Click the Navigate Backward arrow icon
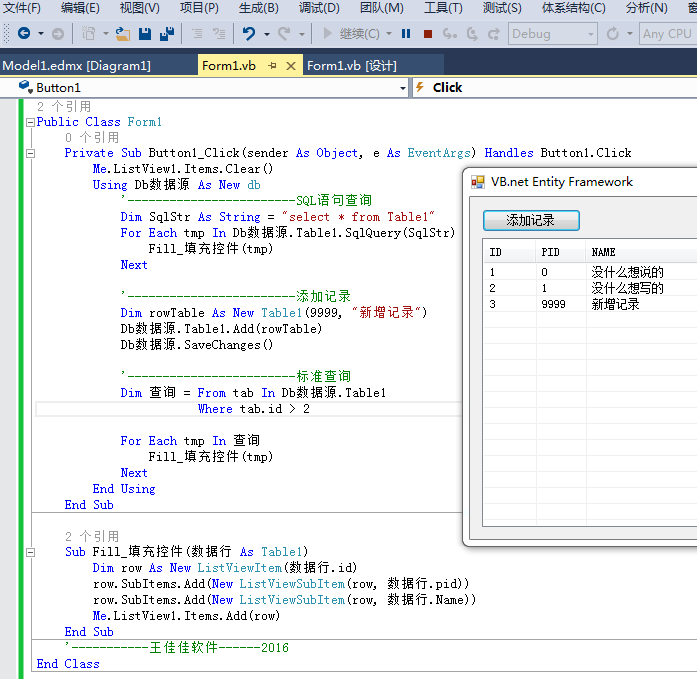The height and width of the screenshot is (679, 697). coord(23,34)
